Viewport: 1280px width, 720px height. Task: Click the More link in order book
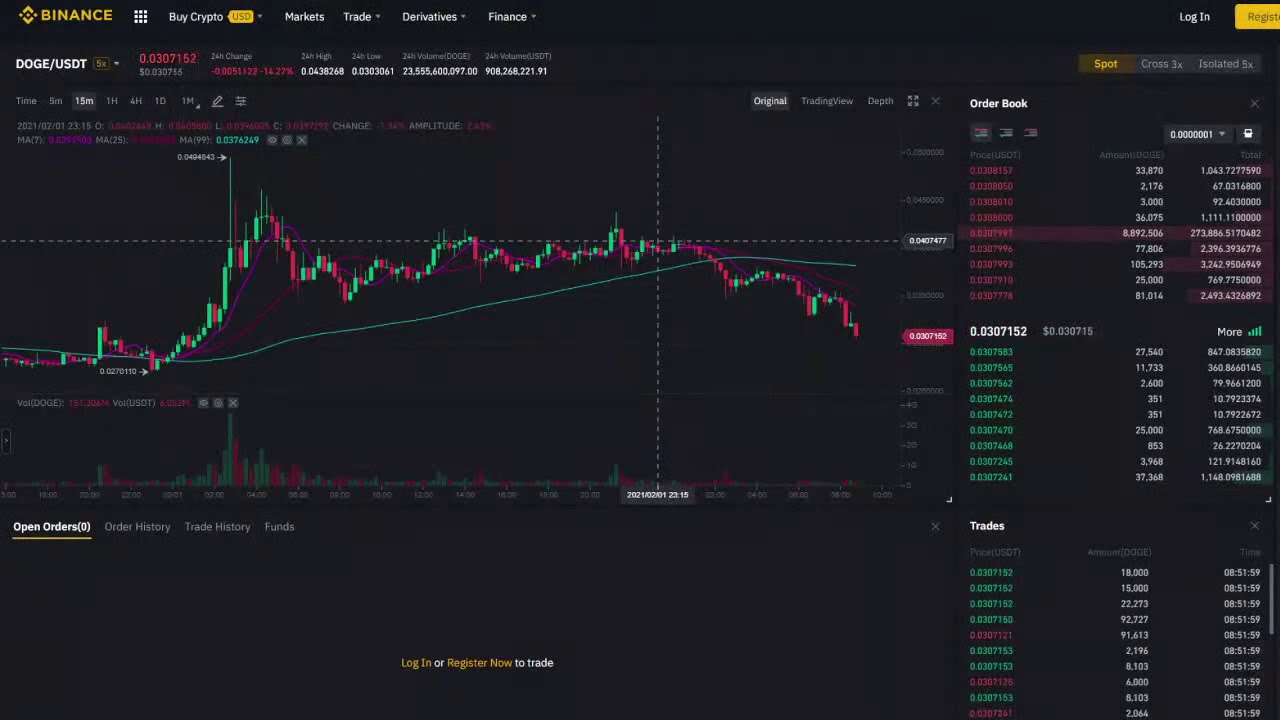(1229, 332)
